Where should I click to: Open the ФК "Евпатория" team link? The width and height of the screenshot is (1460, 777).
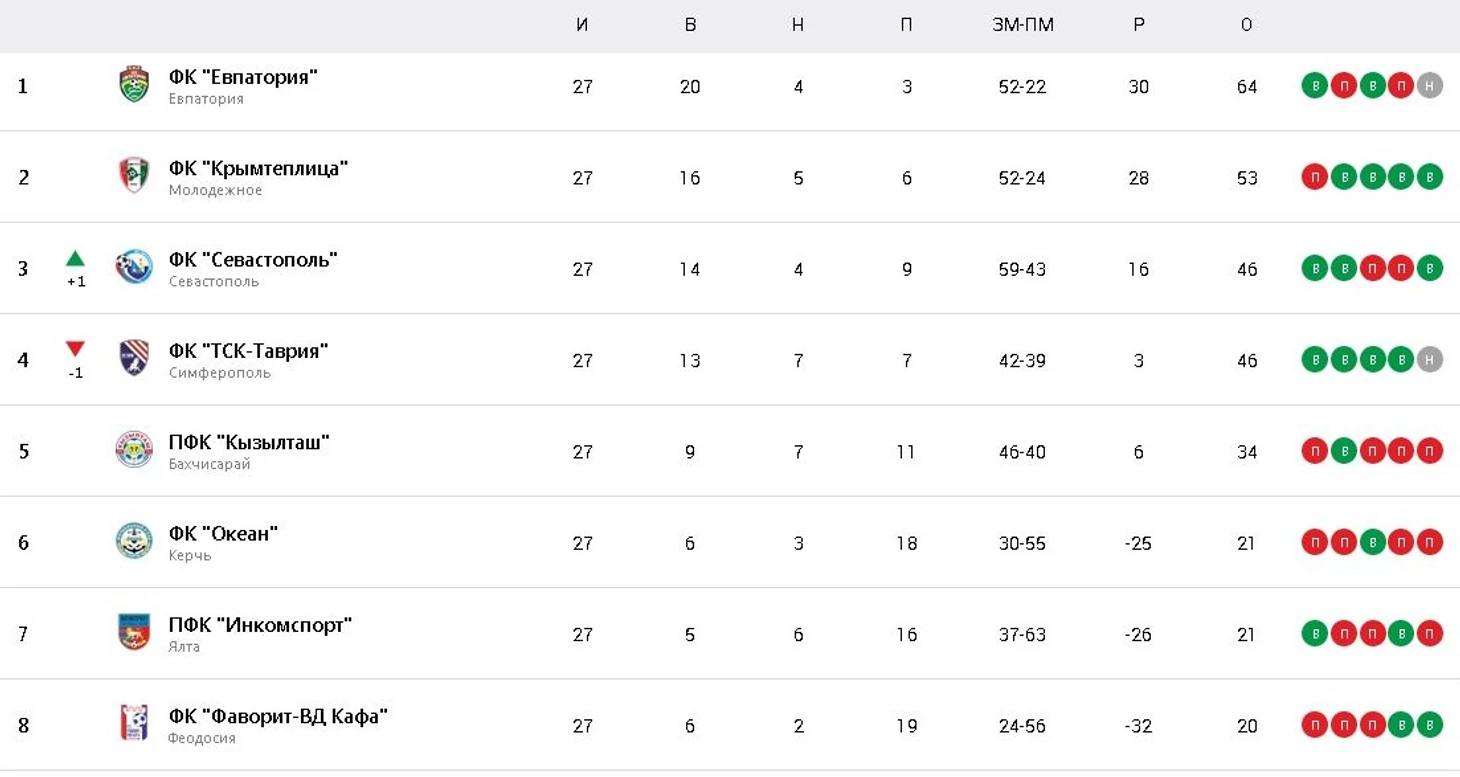tap(243, 77)
